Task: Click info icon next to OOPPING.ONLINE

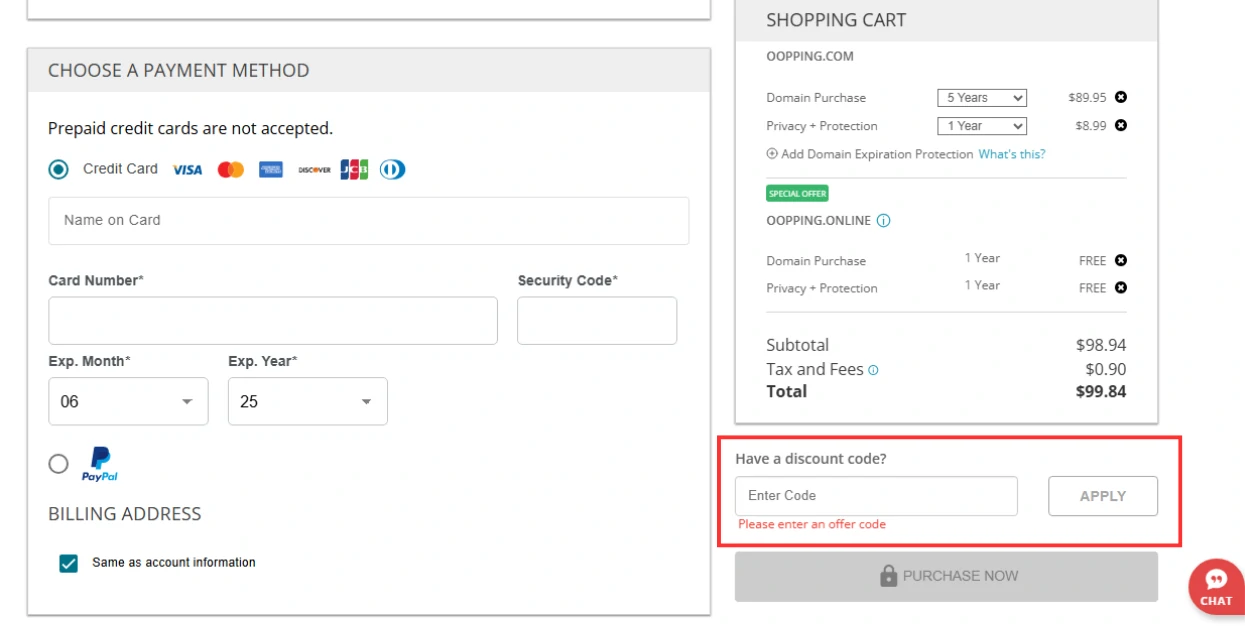Action: pos(883,221)
